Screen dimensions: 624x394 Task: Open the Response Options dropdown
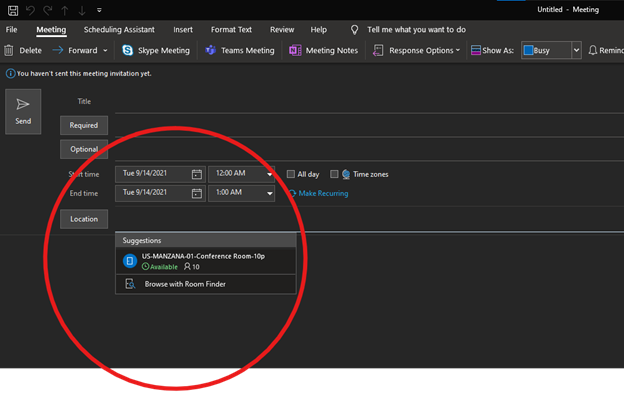click(416, 51)
